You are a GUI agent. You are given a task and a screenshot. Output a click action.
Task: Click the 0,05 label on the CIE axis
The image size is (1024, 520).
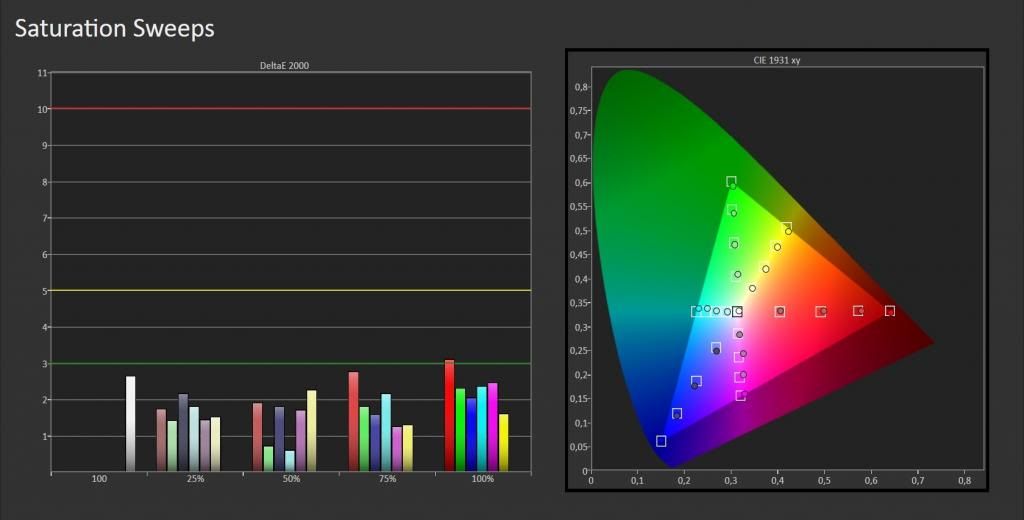[581, 447]
